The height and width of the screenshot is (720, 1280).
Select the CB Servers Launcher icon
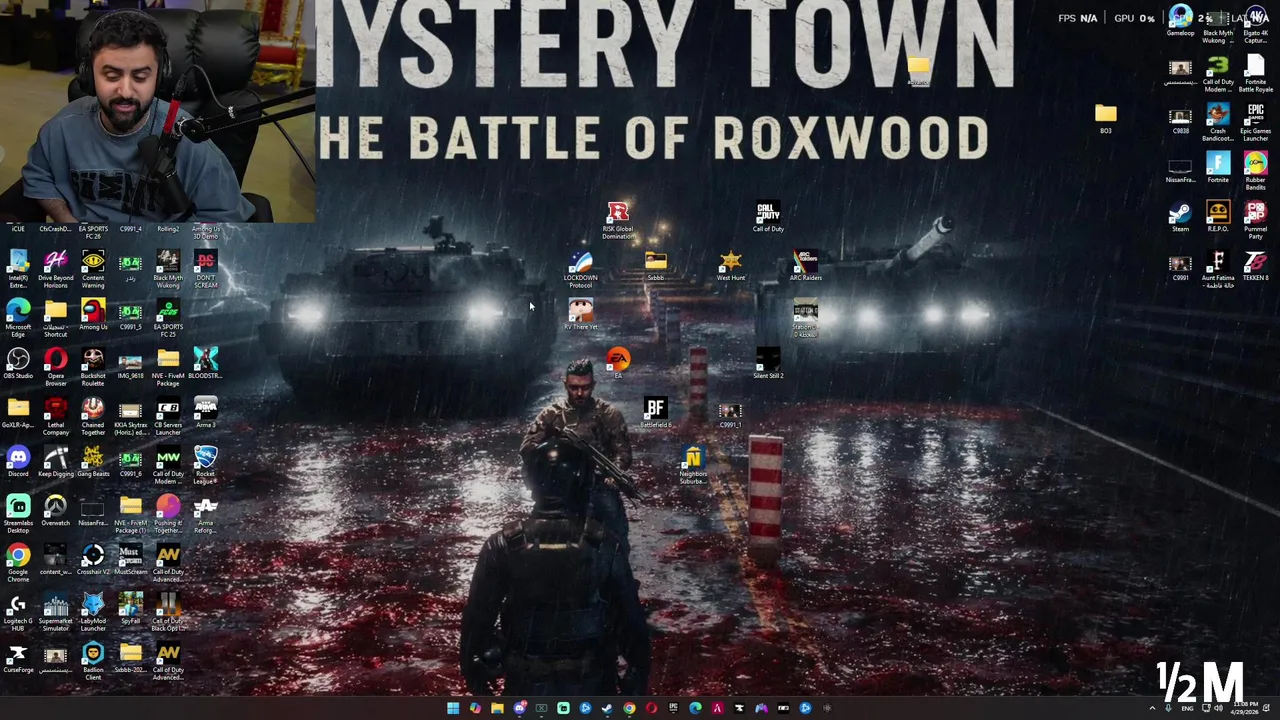point(168,415)
